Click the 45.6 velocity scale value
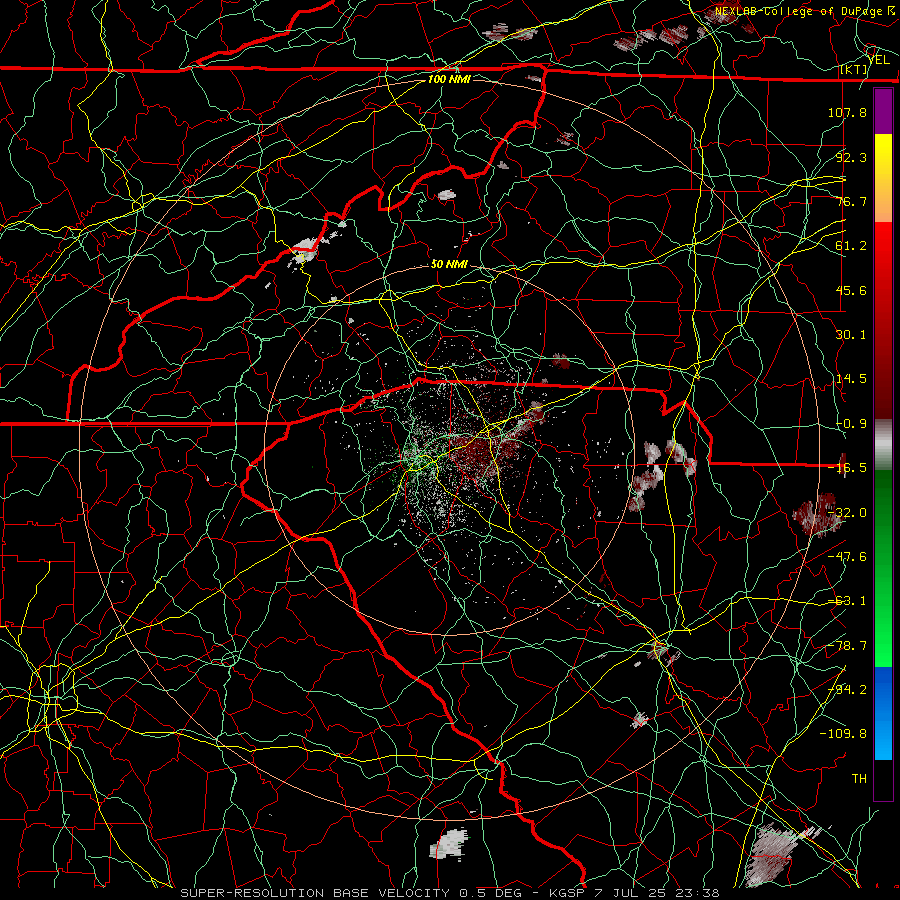This screenshot has height=900, width=900. tap(851, 290)
